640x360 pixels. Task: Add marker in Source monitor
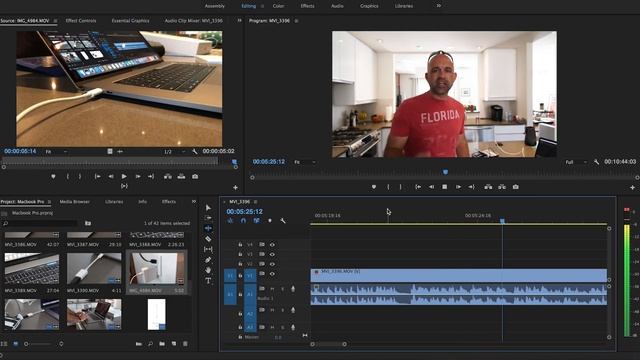point(53,176)
